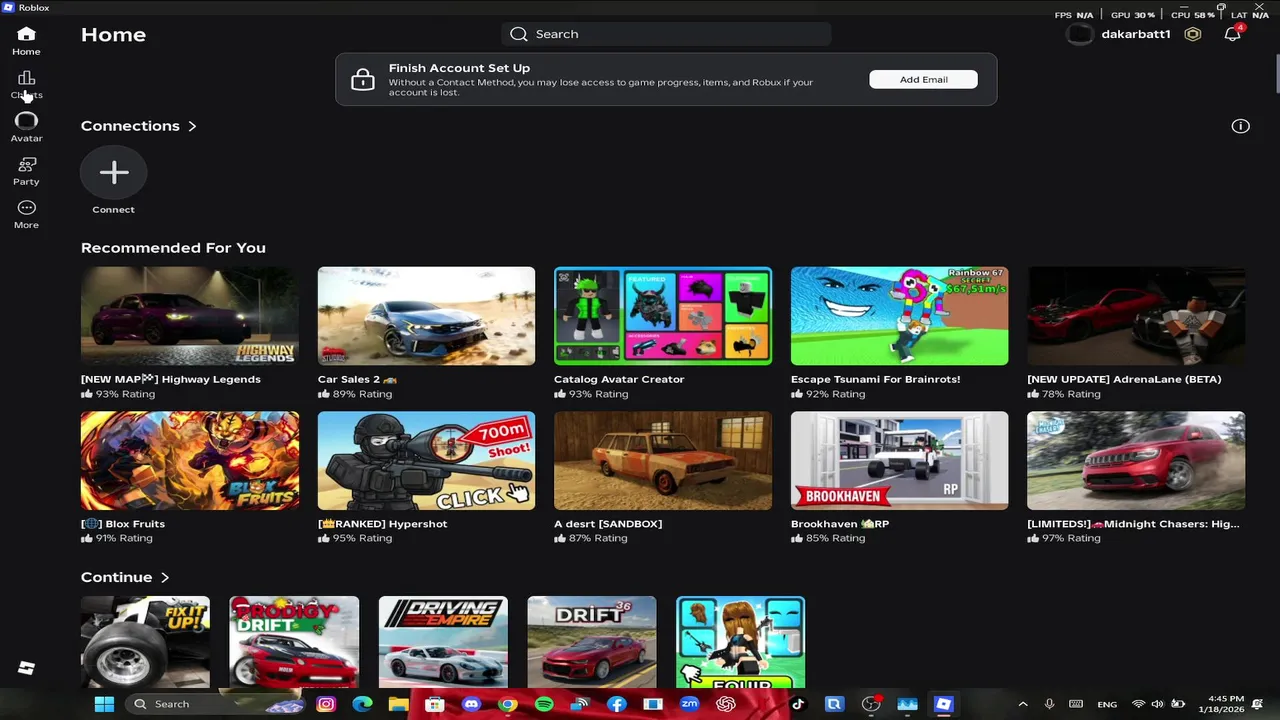Click the dakarbatt1 profile avatar
The image size is (1280, 720).
coord(1079,34)
